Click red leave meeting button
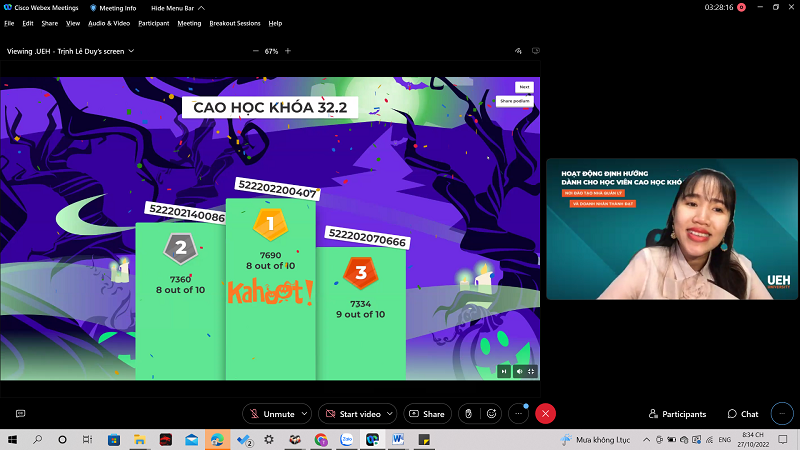The width and height of the screenshot is (800, 450). click(x=545, y=414)
